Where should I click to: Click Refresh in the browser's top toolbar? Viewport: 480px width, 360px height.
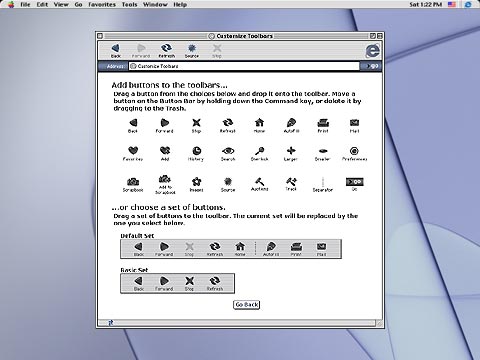(166, 51)
